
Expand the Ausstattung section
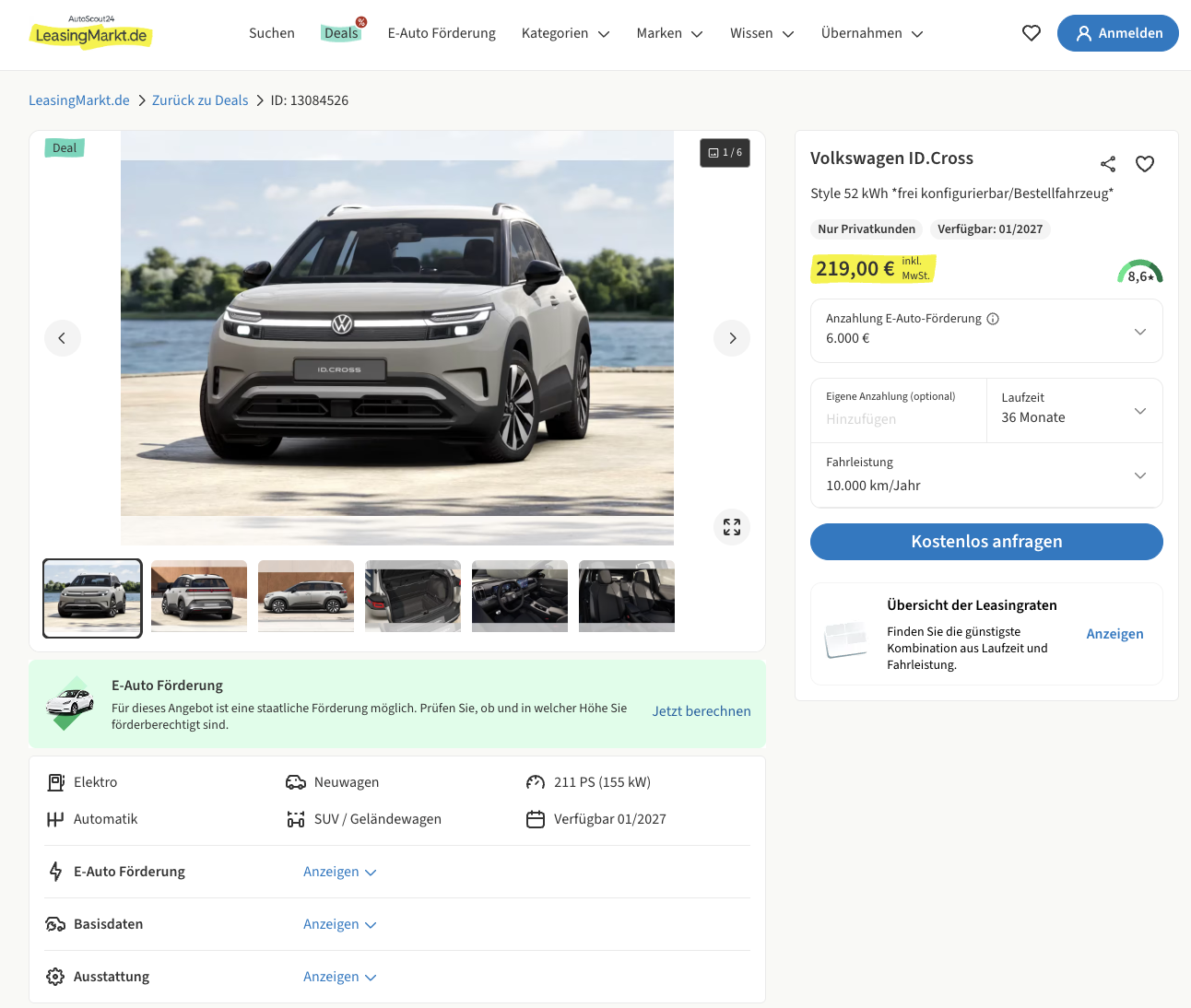pos(339,977)
